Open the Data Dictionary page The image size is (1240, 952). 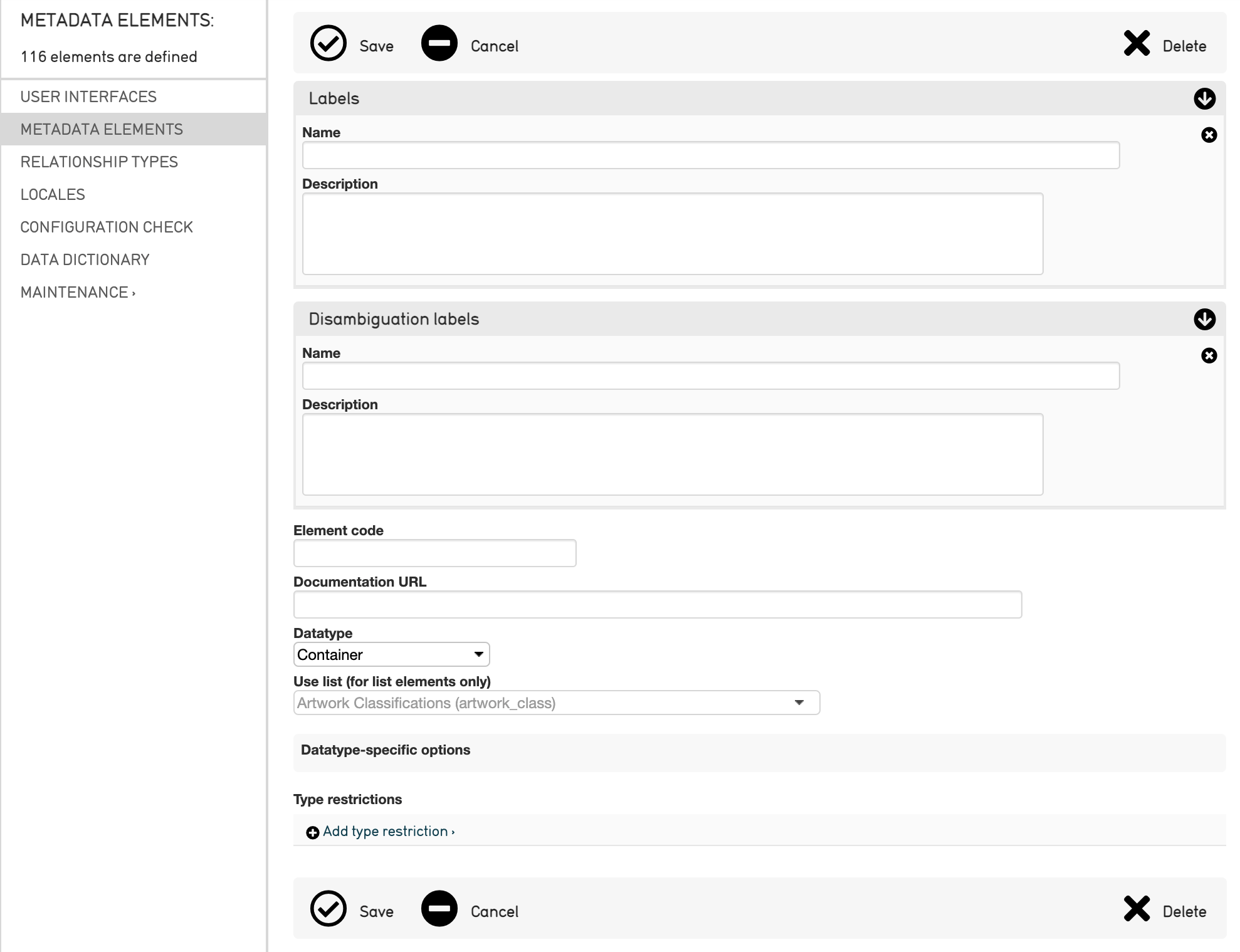85,259
